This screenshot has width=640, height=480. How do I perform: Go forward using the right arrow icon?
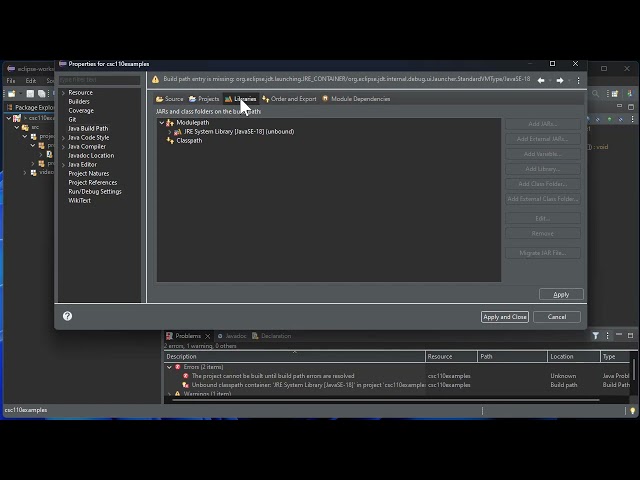[560, 81]
